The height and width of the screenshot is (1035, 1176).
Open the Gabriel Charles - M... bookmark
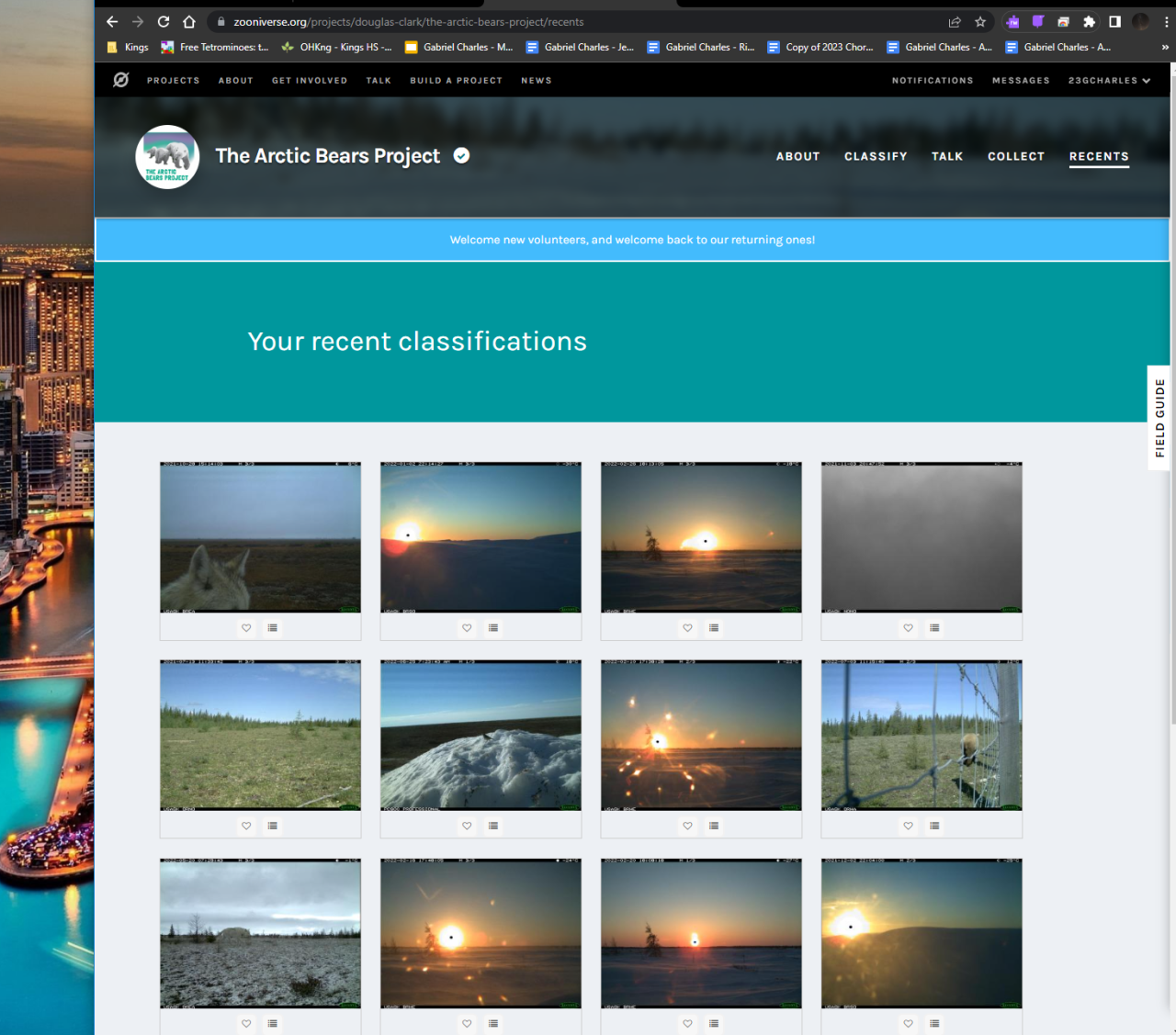(x=459, y=47)
